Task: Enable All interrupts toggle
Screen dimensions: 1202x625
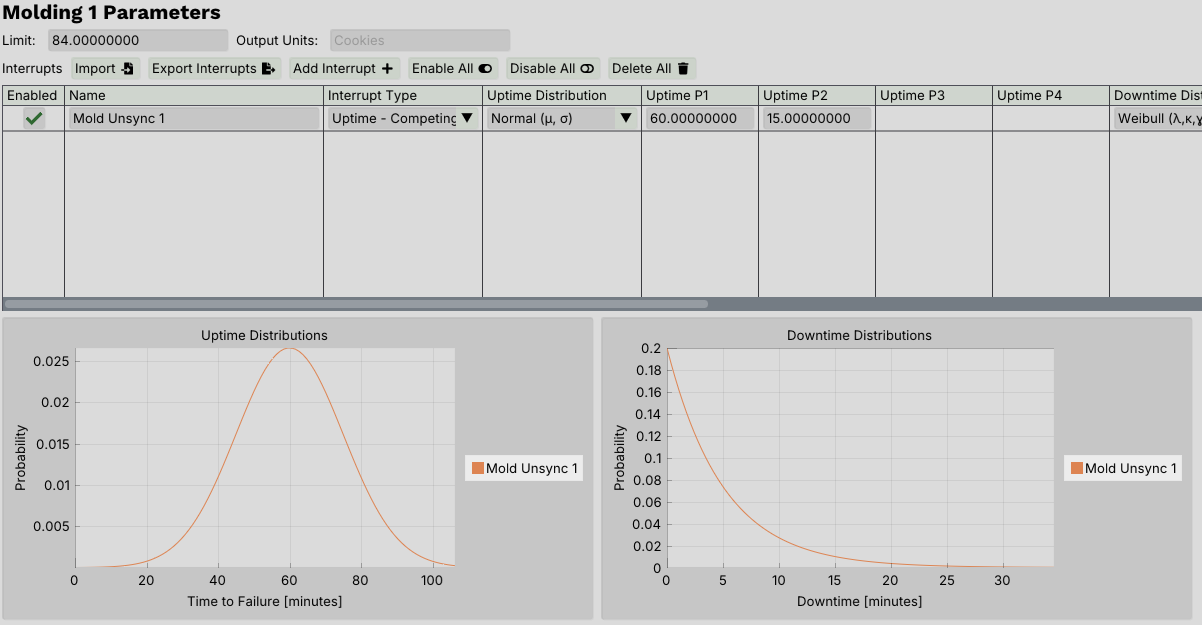Action: click(x=485, y=69)
